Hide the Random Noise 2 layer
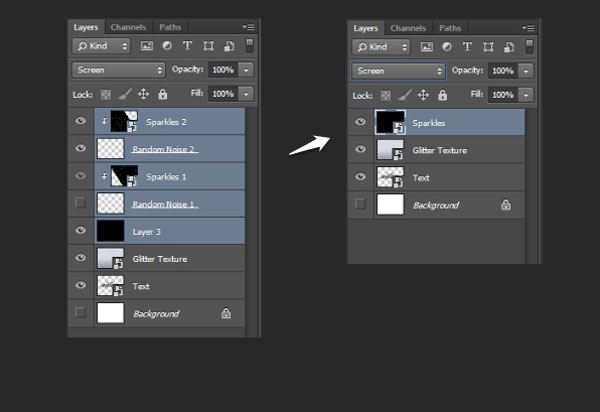The width and height of the screenshot is (600, 412). point(80,148)
